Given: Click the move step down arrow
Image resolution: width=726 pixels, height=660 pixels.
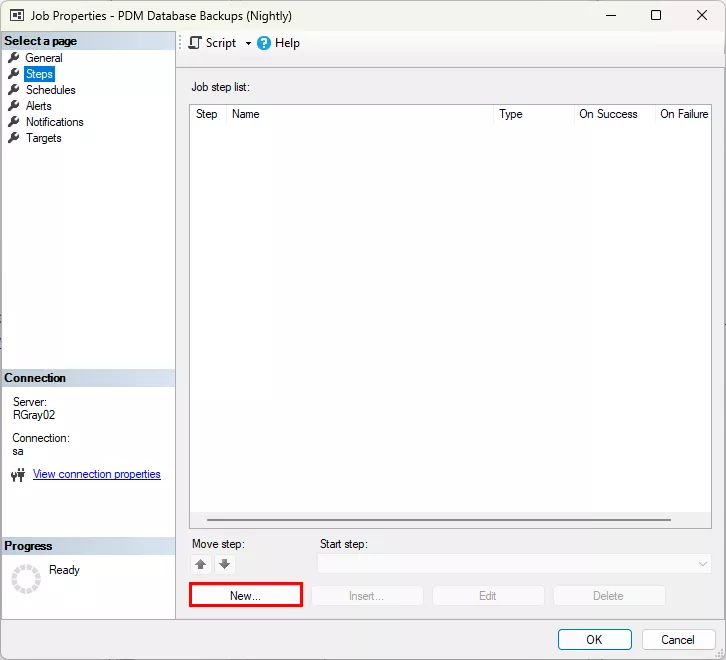Looking at the screenshot, I should [225, 564].
